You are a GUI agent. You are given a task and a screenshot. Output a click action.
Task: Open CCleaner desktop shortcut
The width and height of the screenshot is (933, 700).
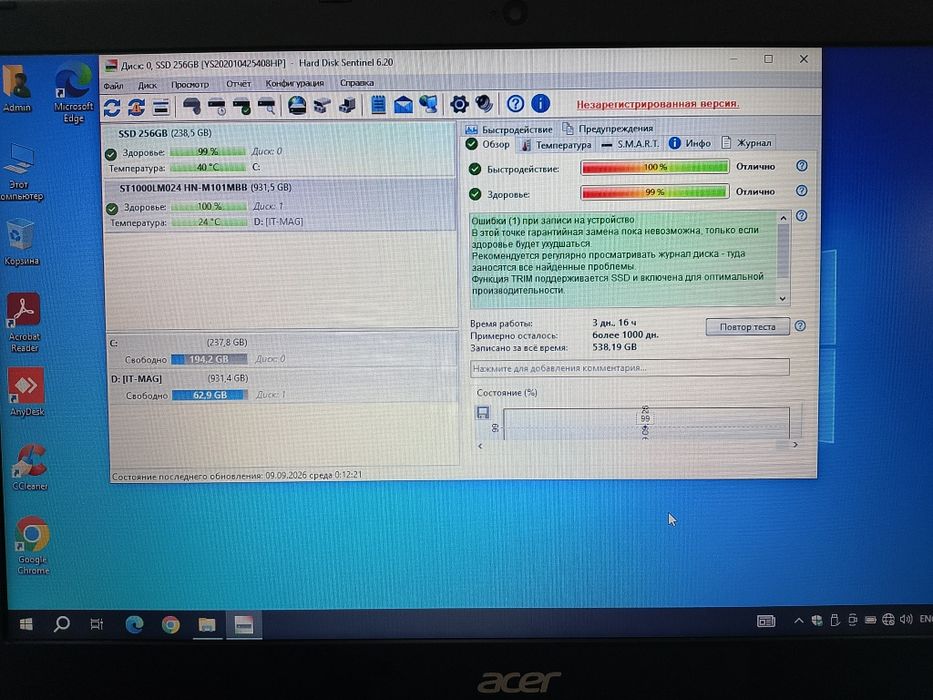click(x=30, y=468)
